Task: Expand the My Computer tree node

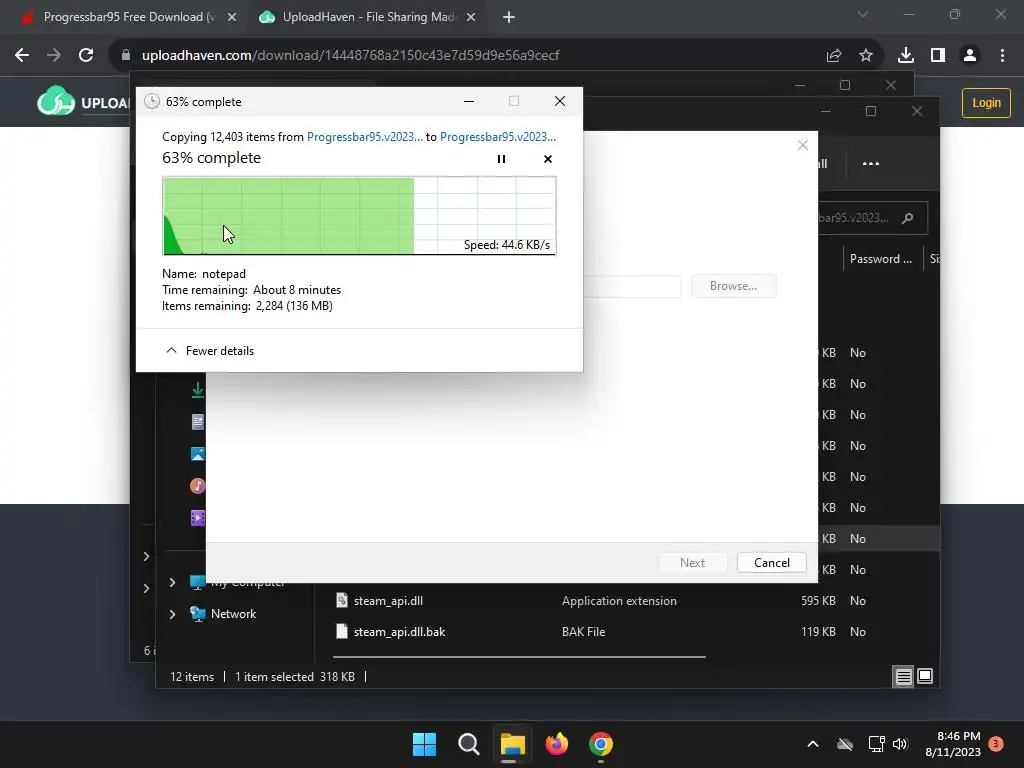Action: coord(172,582)
